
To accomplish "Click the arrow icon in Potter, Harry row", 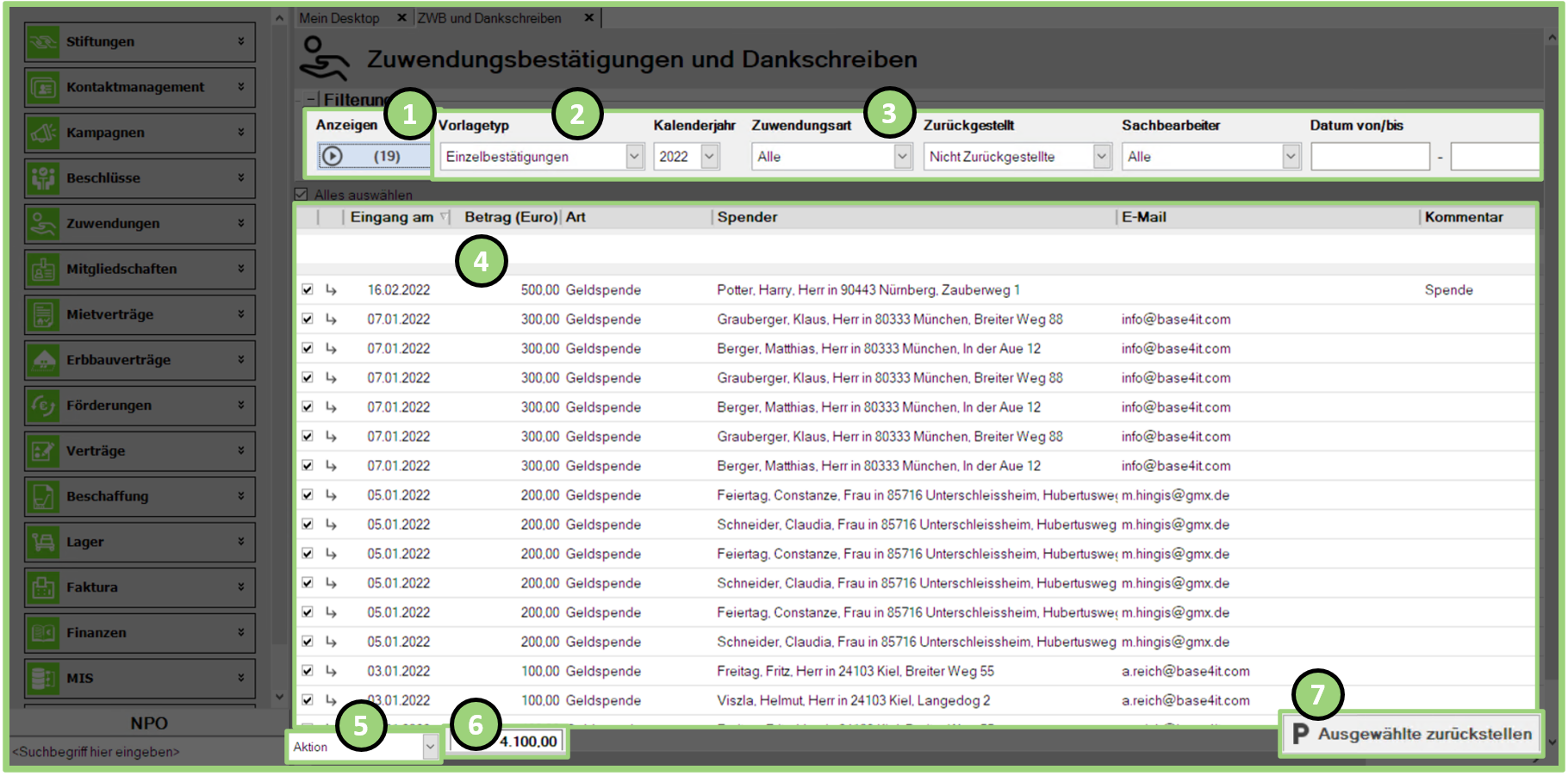I will (331, 290).
